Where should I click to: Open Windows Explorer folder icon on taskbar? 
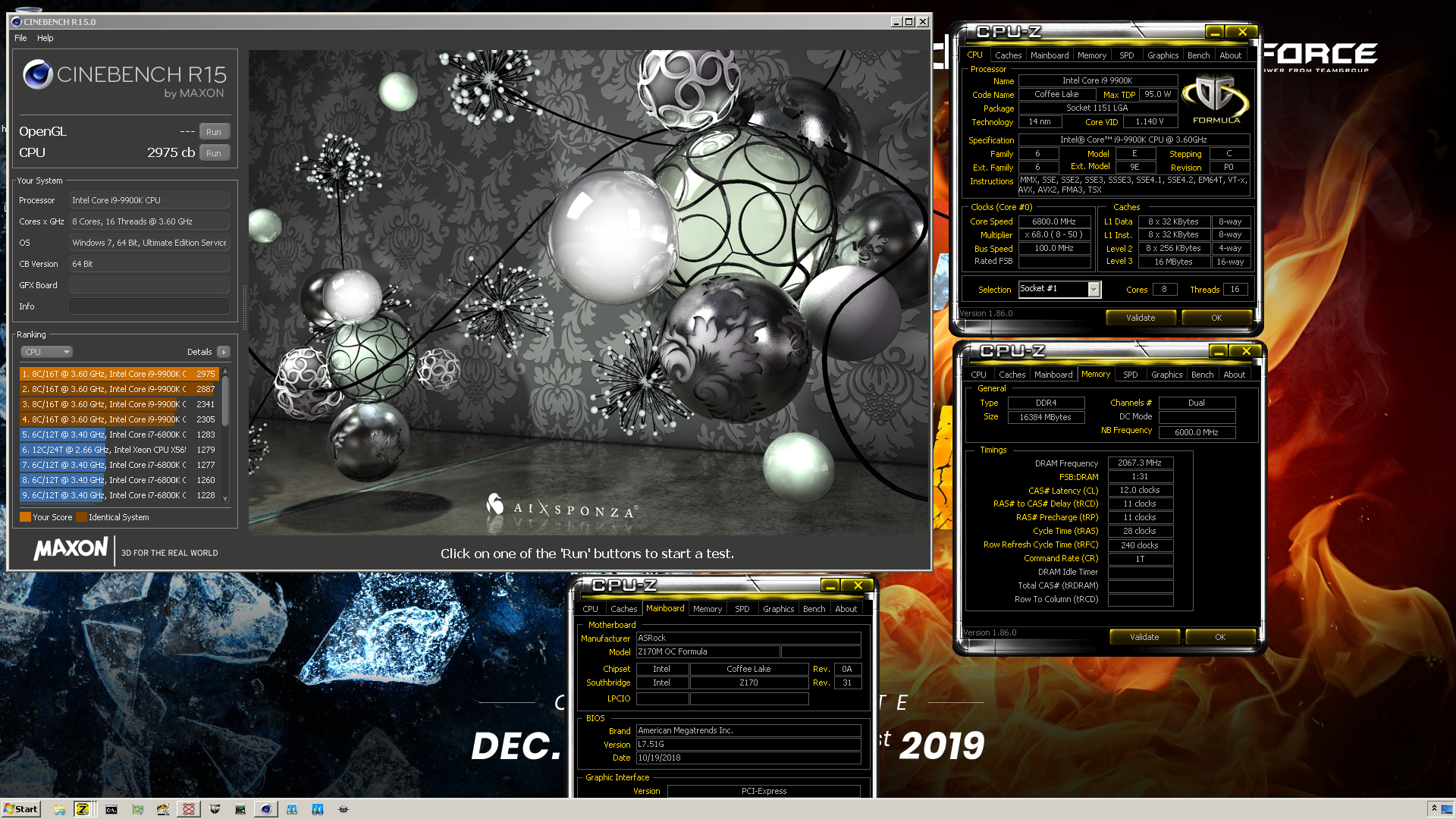[x=59, y=809]
